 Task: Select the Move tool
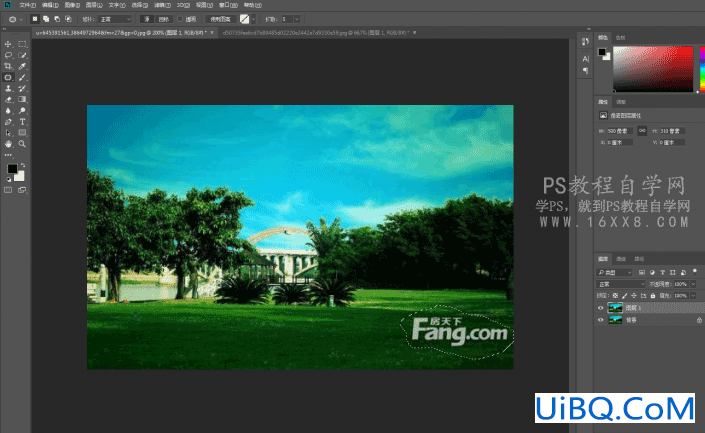8,44
